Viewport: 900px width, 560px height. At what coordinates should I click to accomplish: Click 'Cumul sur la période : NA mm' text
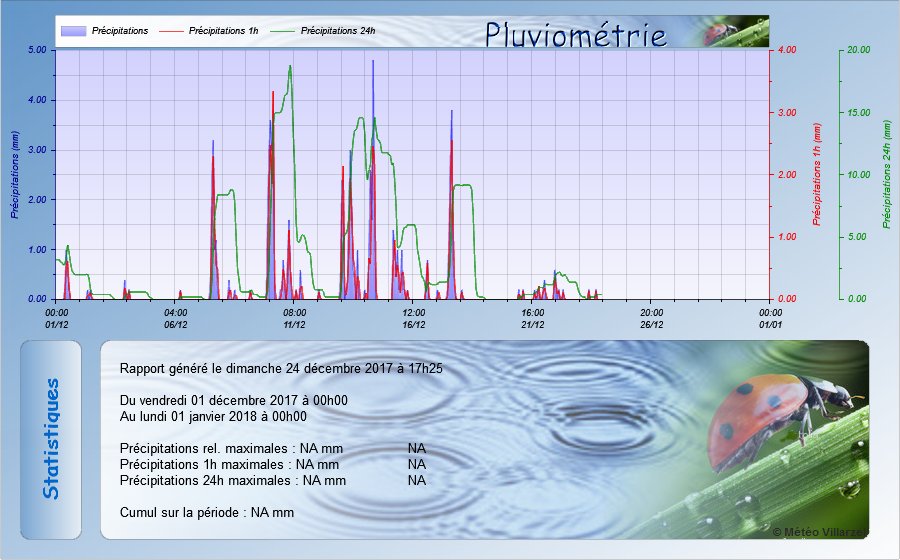coord(207,512)
